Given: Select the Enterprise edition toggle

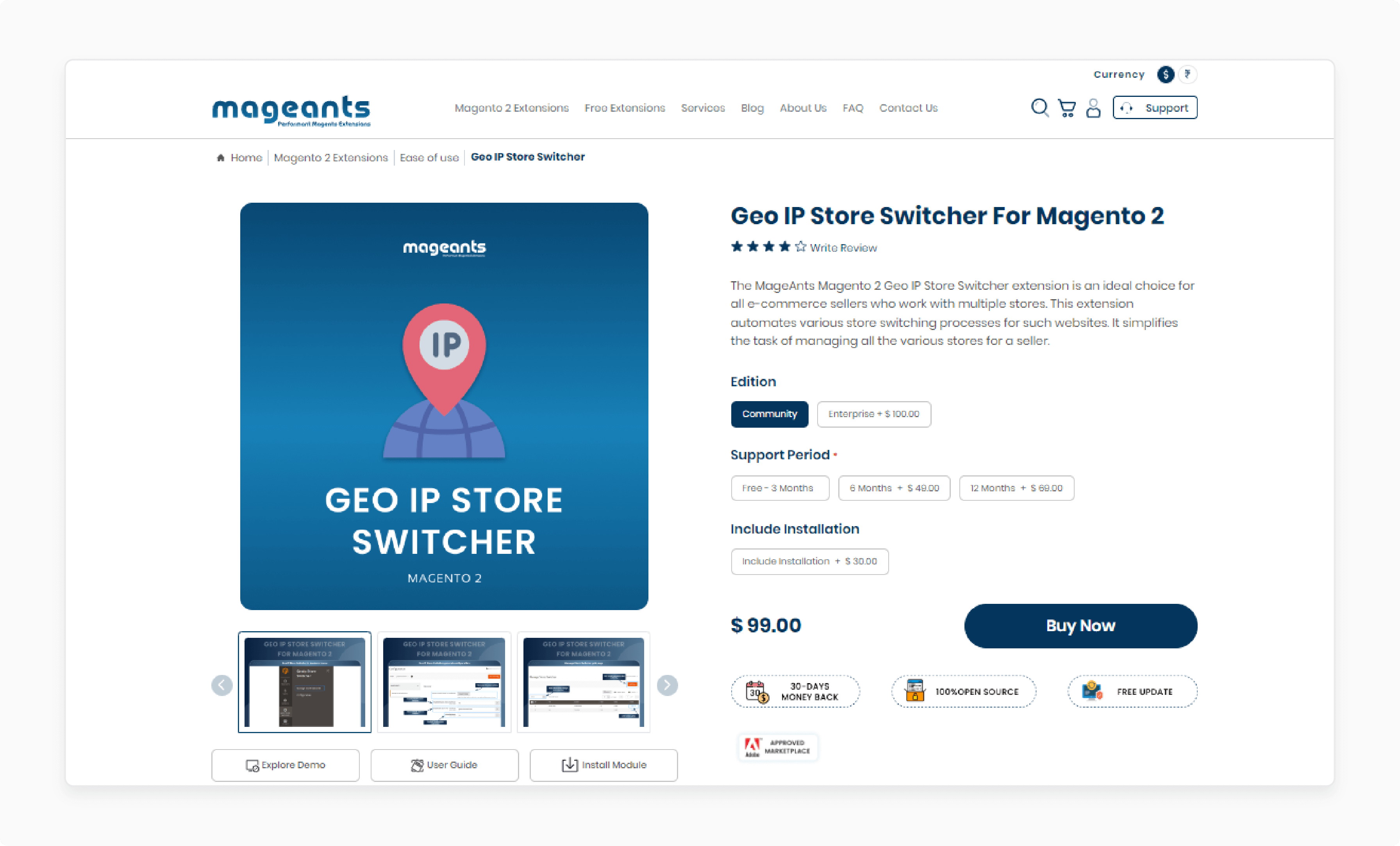Looking at the screenshot, I should click(x=873, y=413).
